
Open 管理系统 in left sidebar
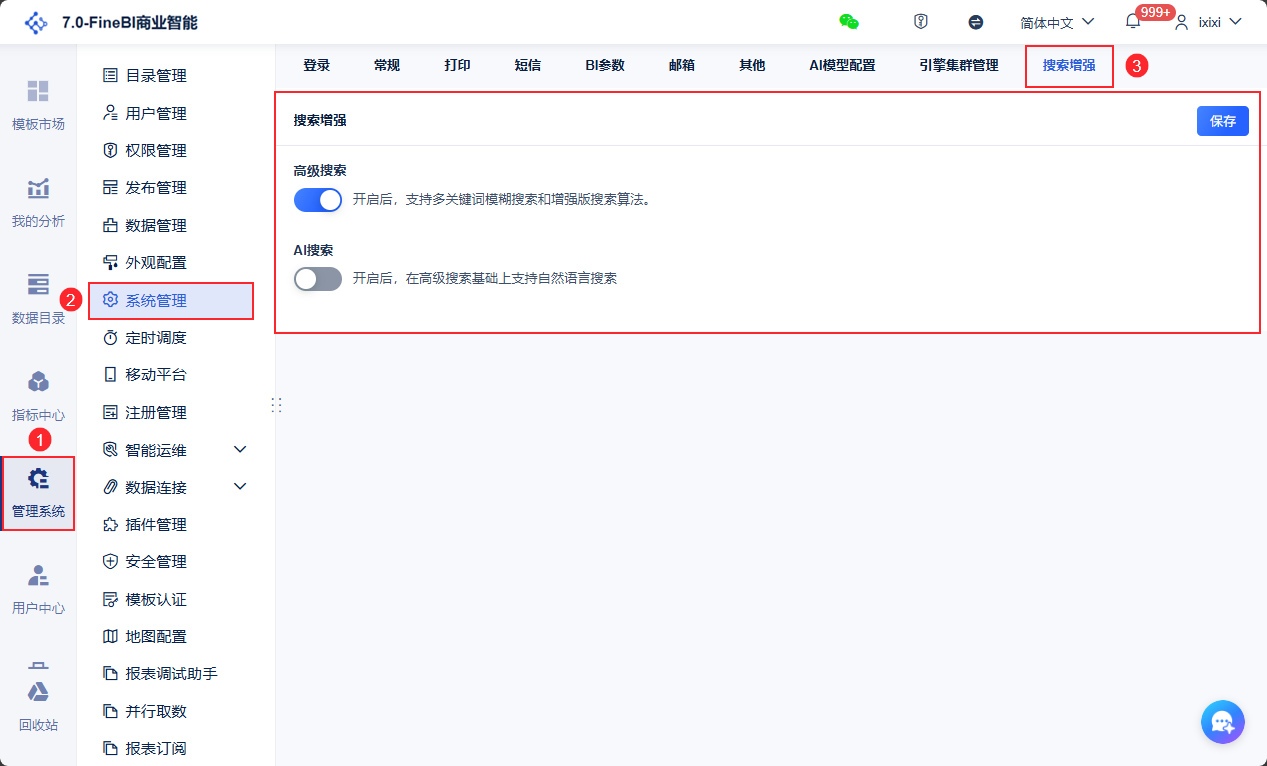38,493
